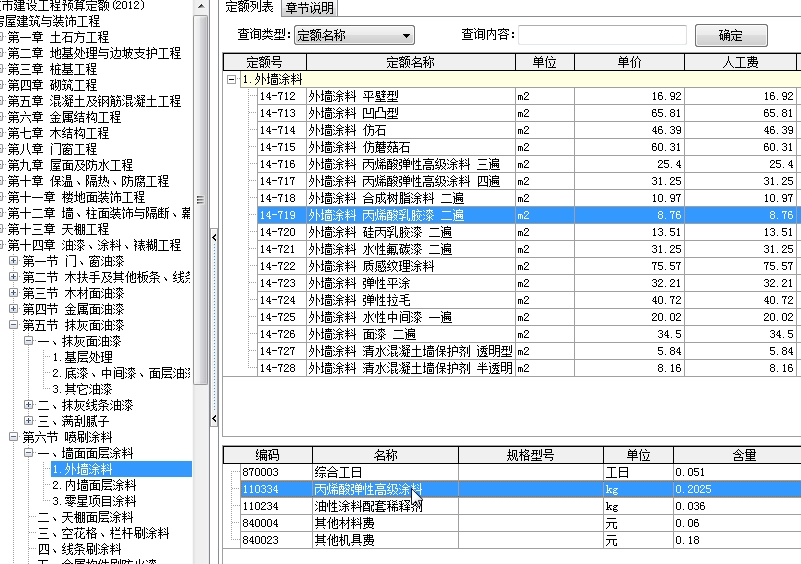Image resolution: width=801 pixels, height=564 pixels.
Task: Collapse 第五节 抹灰面油漆 node
Action: [x=14, y=325]
